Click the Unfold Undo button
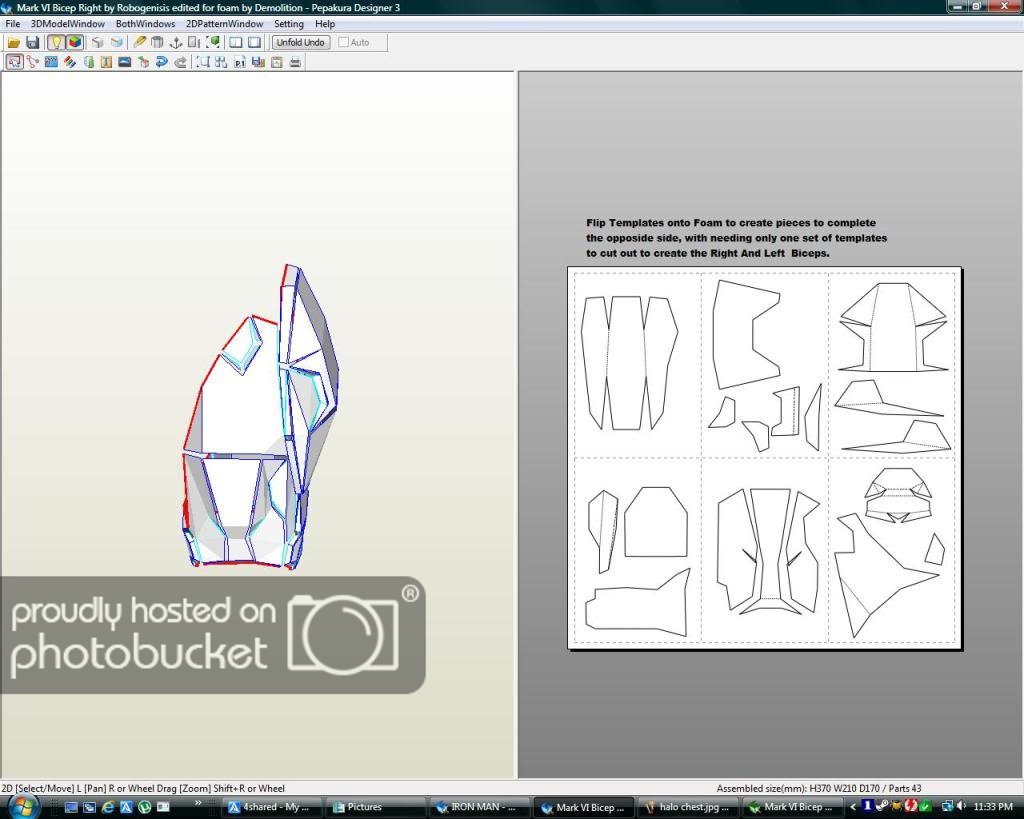This screenshot has height=819, width=1024. coord(300,42)
